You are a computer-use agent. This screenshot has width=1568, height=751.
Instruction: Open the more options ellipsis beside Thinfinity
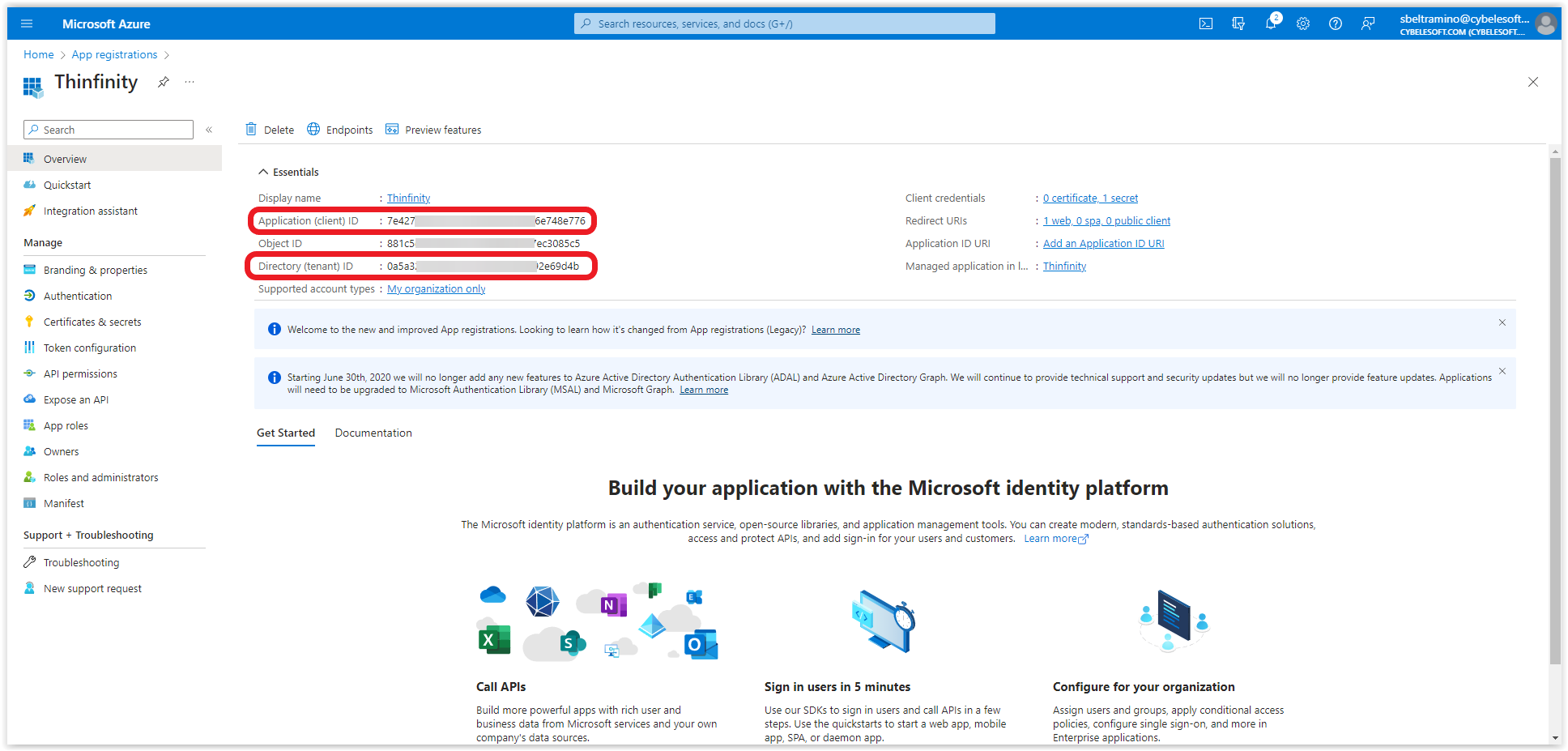(190, 82)
